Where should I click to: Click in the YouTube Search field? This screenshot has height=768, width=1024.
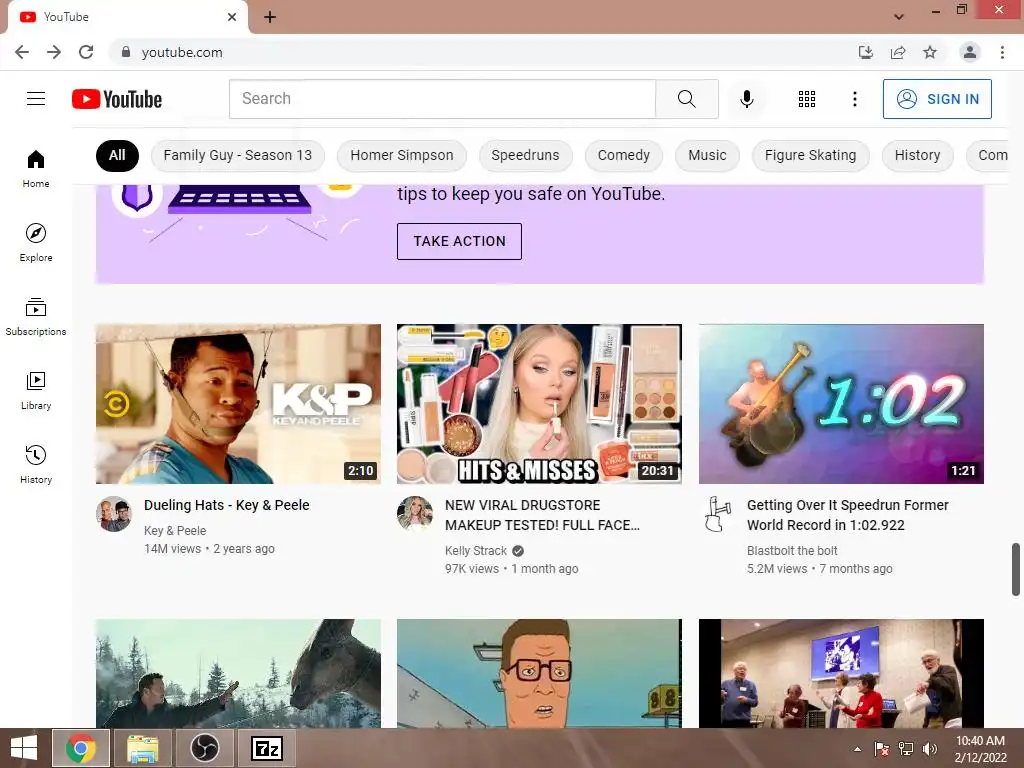(x=442, y=99)
